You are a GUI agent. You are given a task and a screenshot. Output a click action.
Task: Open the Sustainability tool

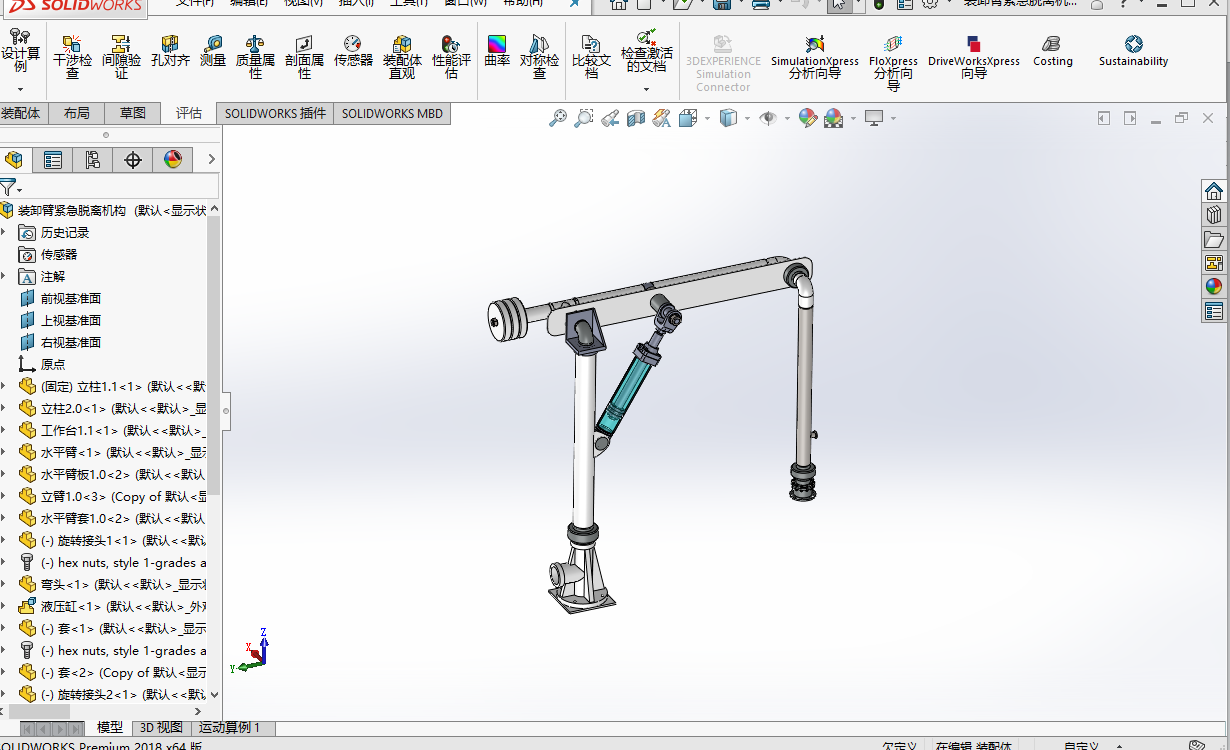coord(1133,52)
